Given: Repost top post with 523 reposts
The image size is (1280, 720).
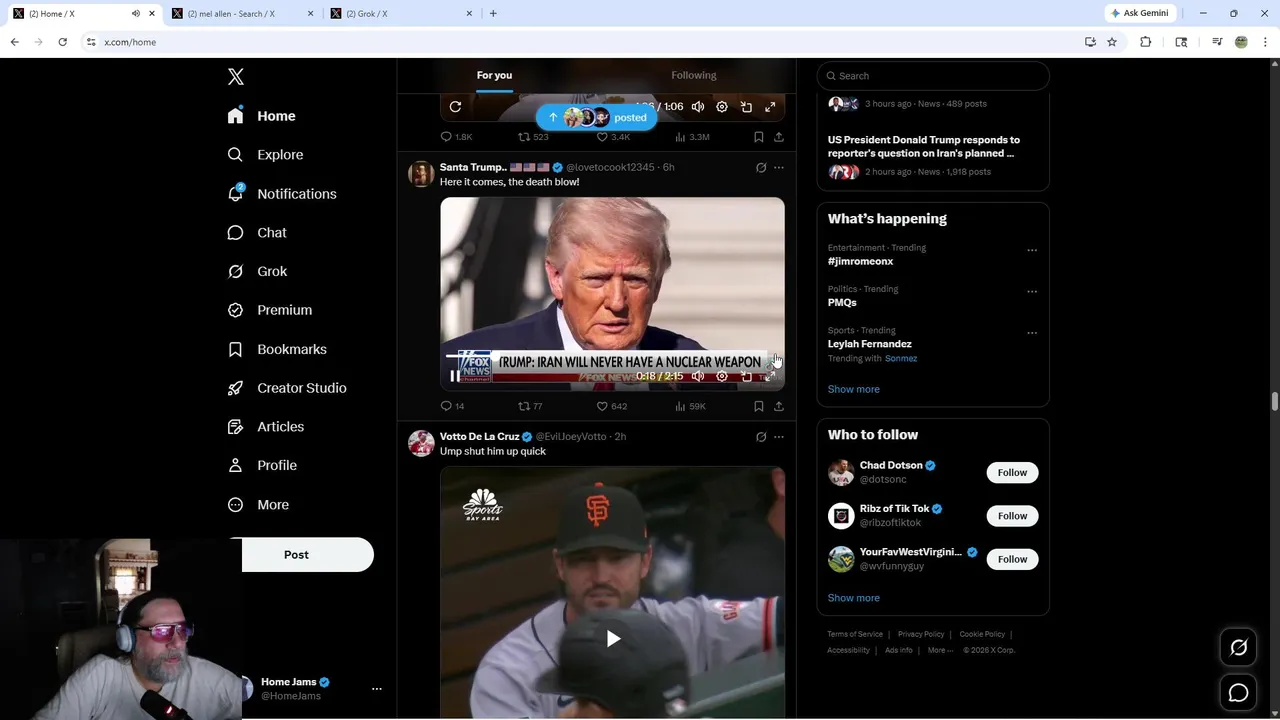Looking at the screenshot, I should tap(533, 137).
